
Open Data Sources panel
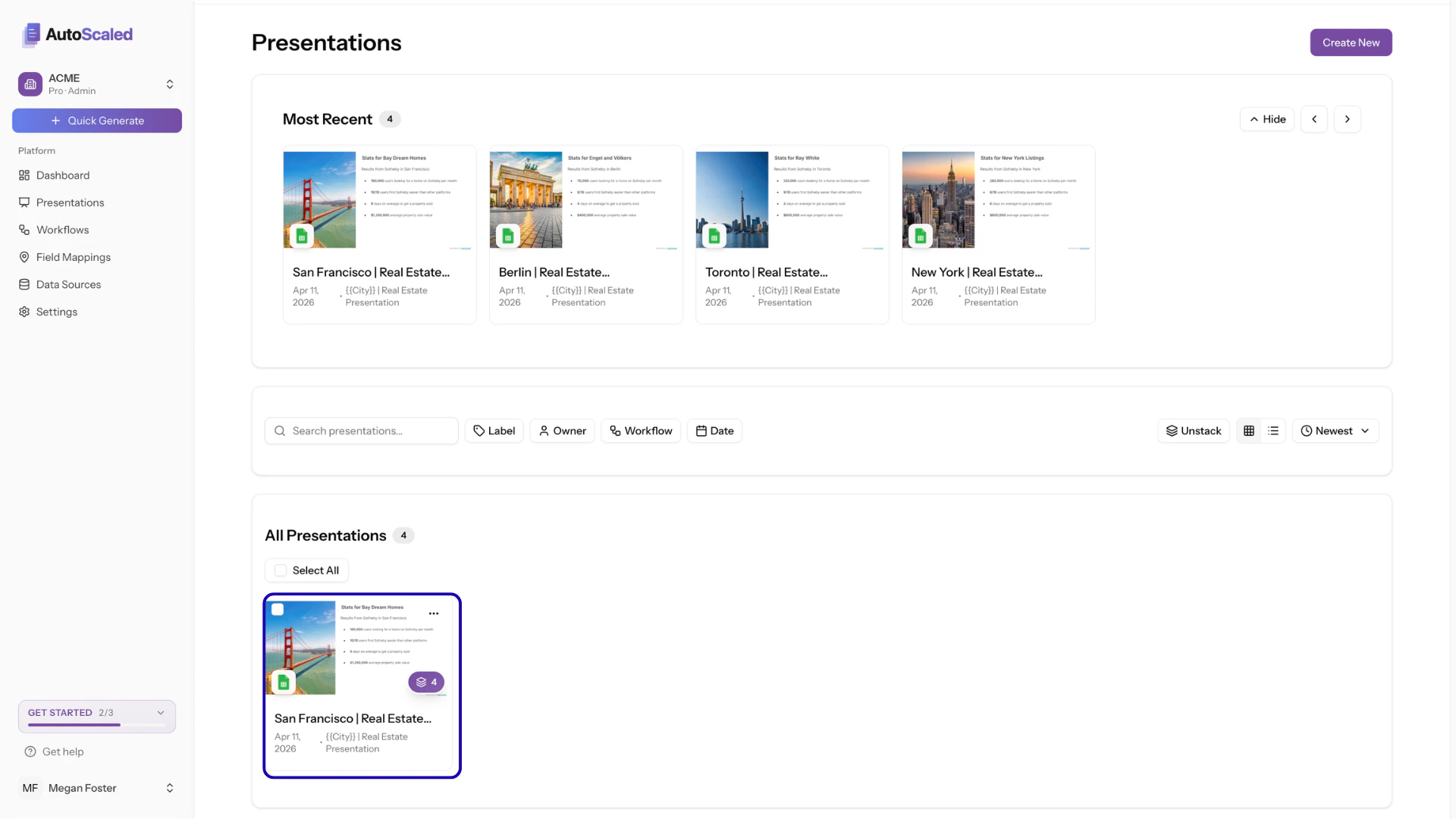click(x=68, y=284)
